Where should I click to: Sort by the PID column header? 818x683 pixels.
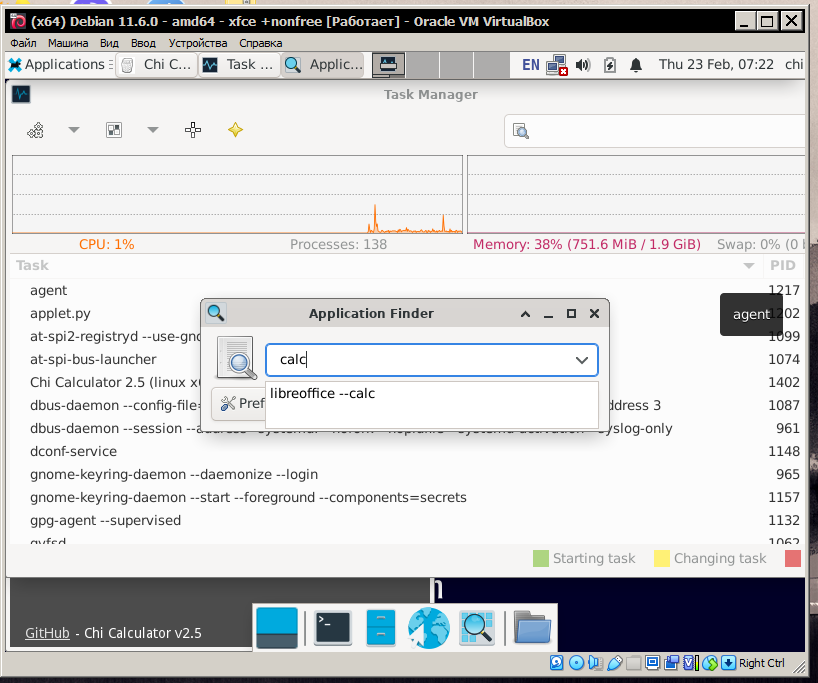click(x=783, y=266)
